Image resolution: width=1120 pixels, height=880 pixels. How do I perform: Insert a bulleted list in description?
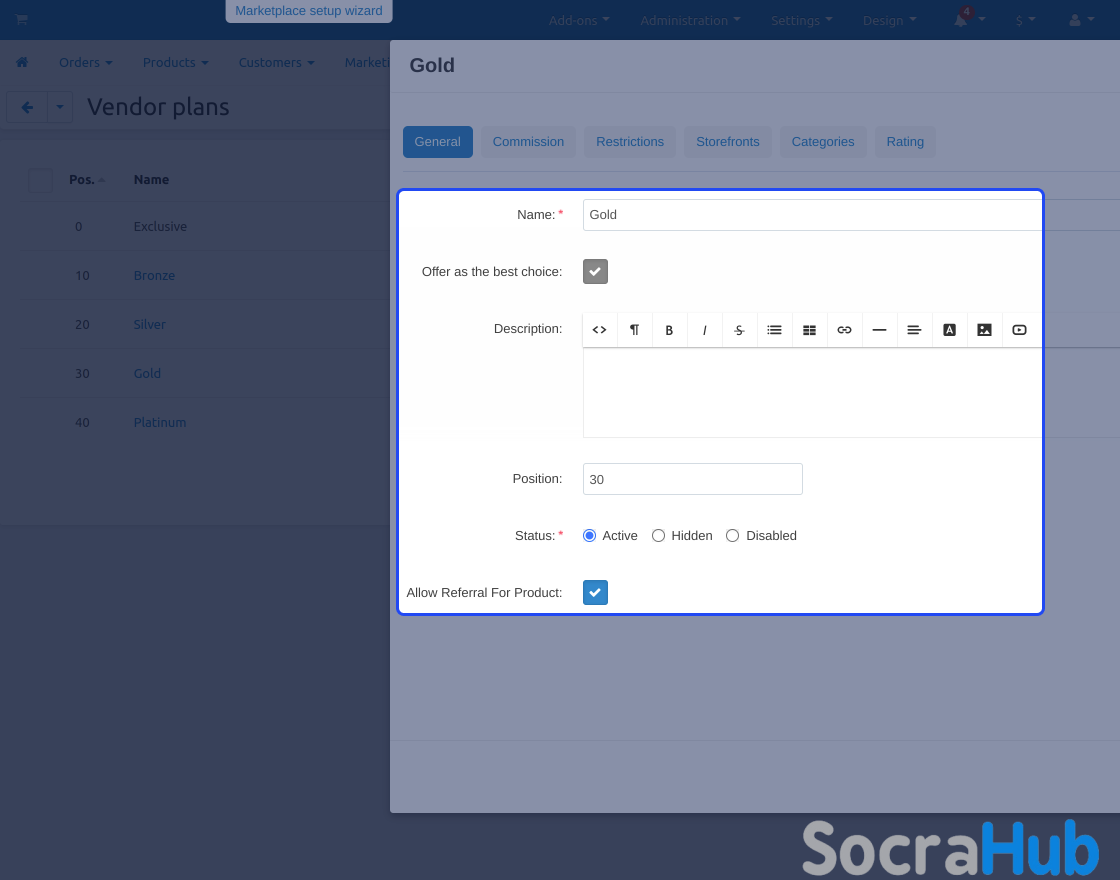click(x=774, y=330)
